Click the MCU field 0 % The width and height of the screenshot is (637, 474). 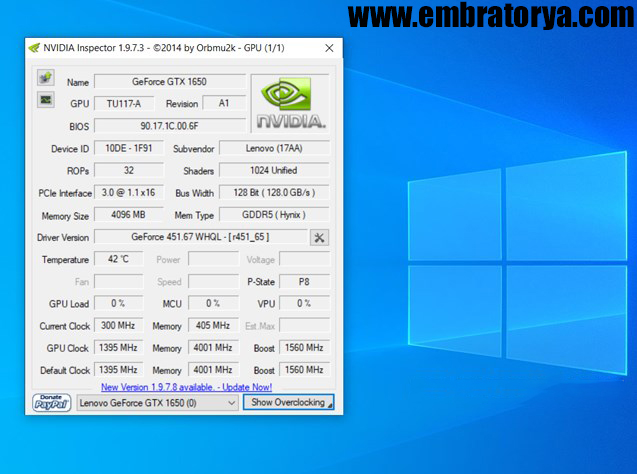(213, 303)
